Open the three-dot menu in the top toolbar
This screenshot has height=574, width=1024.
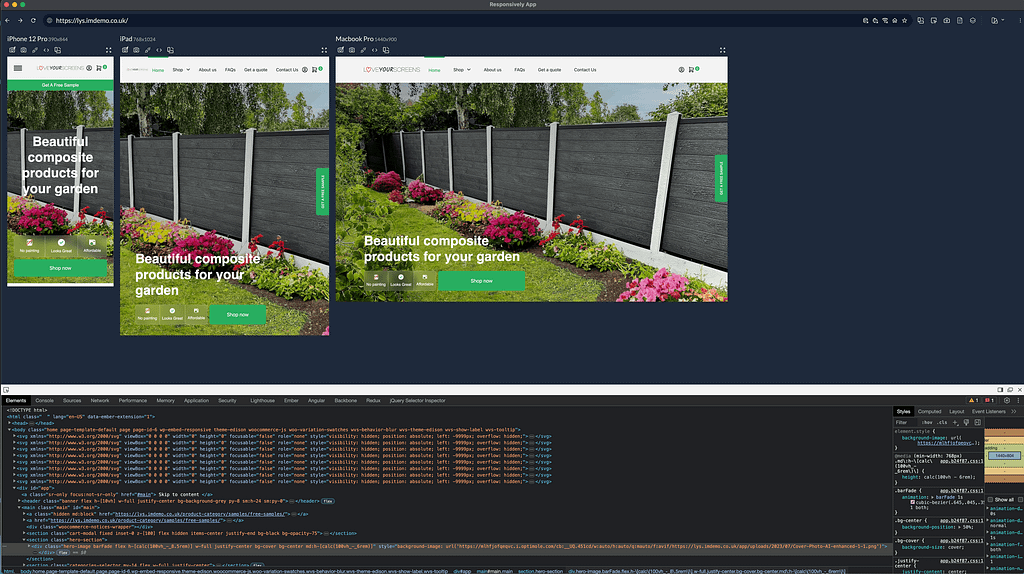click(x=1019, y=20)
